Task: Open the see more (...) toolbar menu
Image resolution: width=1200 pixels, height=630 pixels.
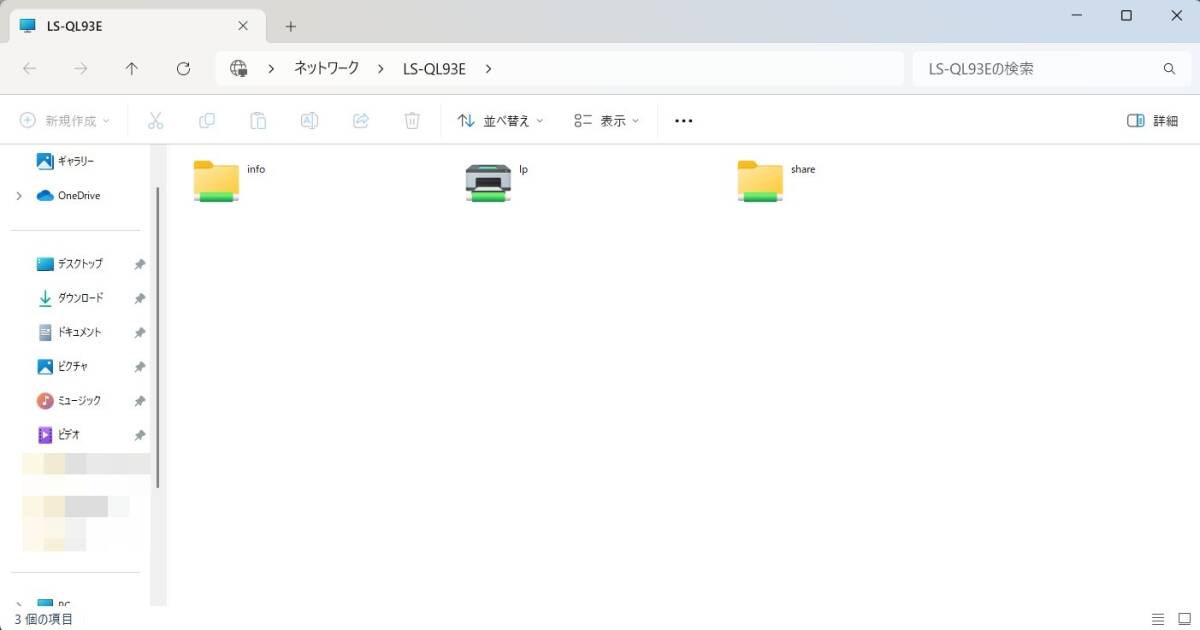Action: tap(683, 120)
